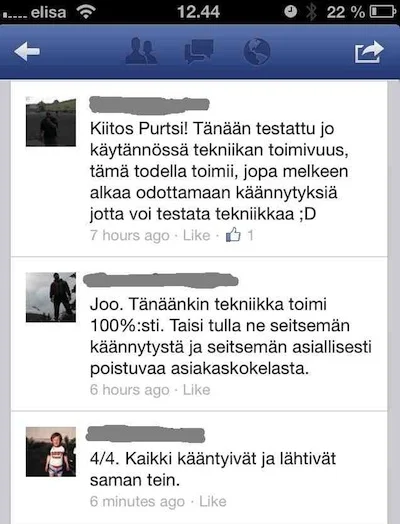Tap the back arrow icon

coord(27,51)
